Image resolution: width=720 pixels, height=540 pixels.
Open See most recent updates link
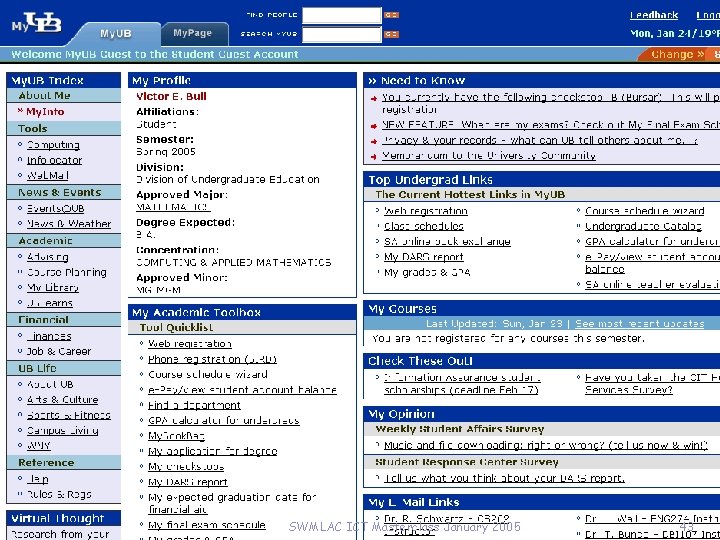[640, 324]
